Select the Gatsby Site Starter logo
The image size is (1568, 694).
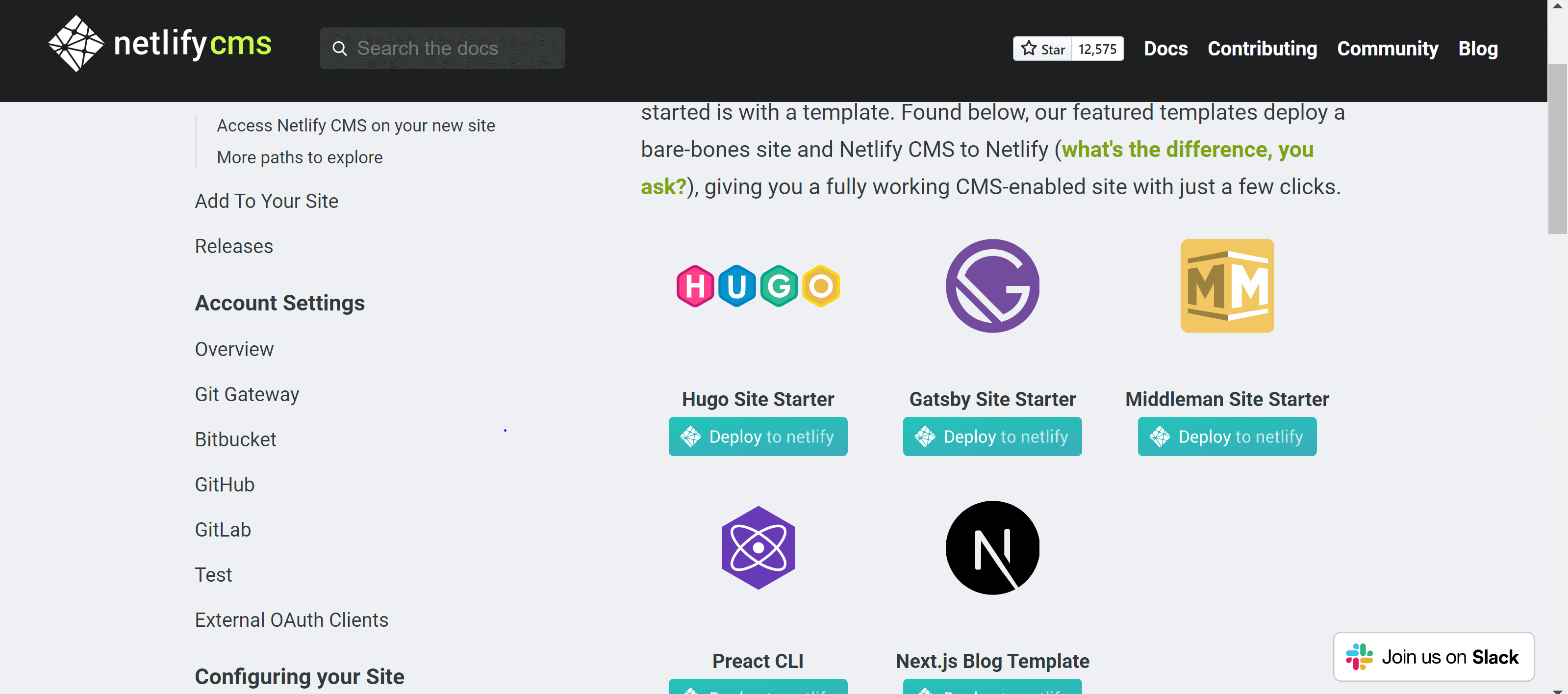click(x=992, y=285)
